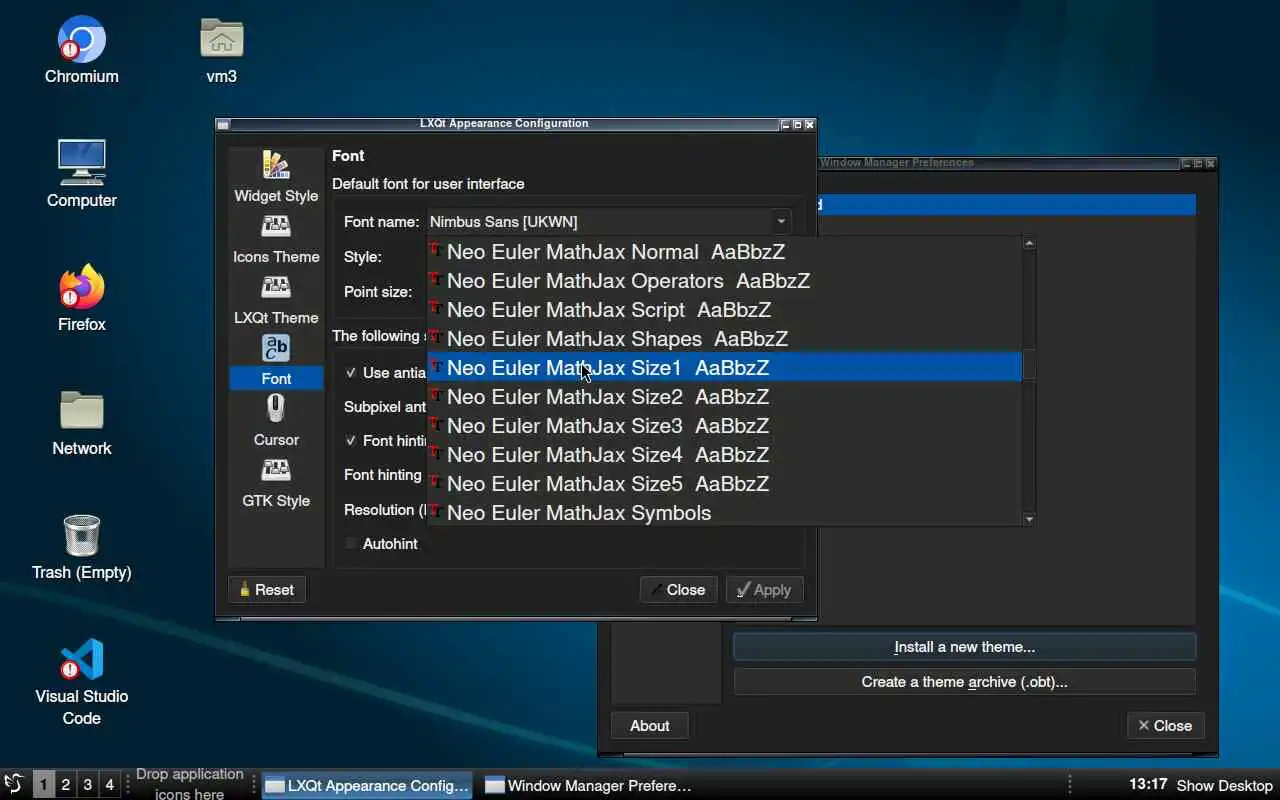
Task: Enable the Autohint checkbox
Action: [x=351, y=543]
